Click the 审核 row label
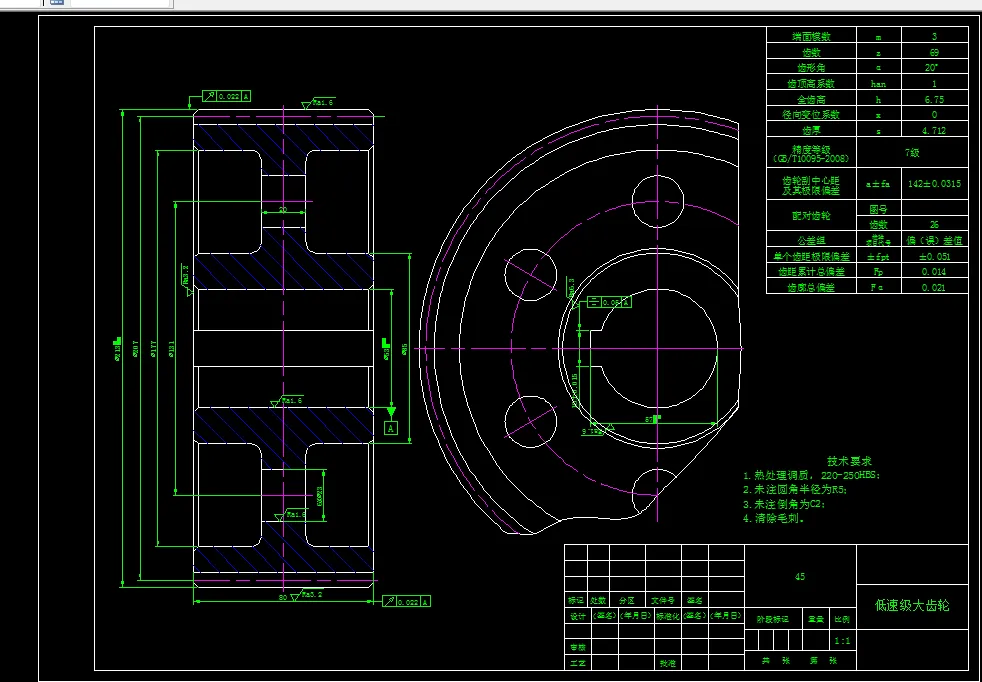The image size is (982, 682). coord(577,647)
